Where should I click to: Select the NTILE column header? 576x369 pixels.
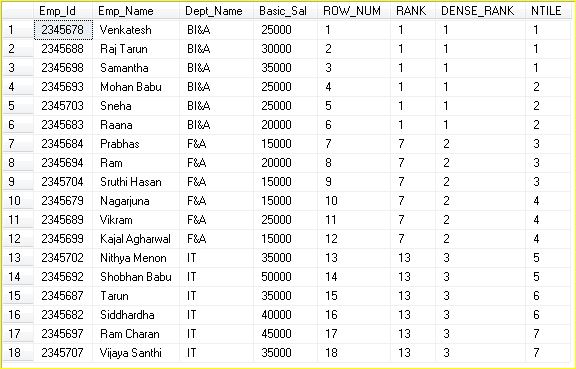coord(548,11)
